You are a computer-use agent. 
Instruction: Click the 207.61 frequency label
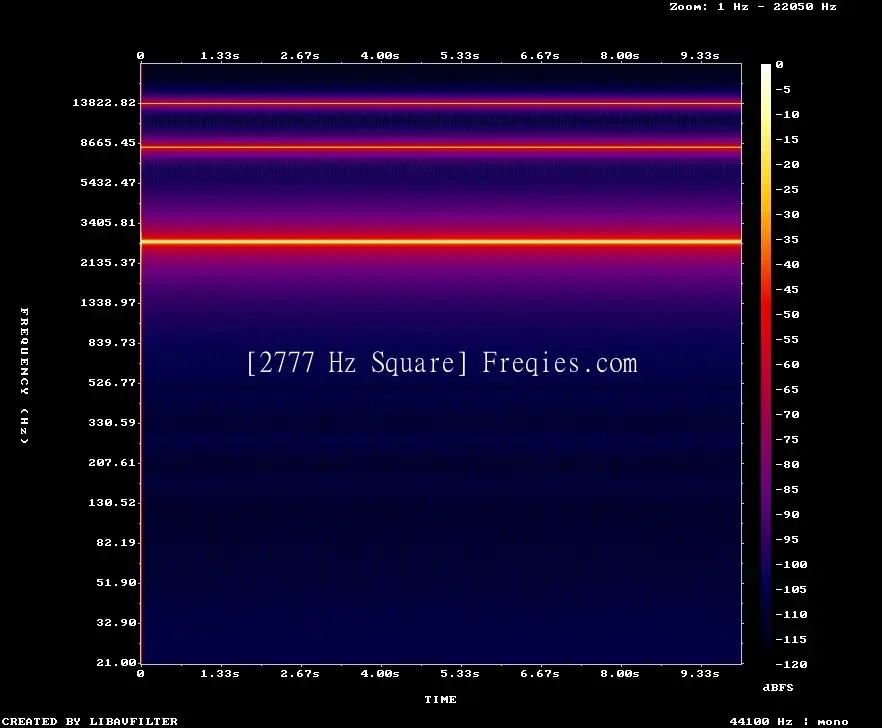(x=112, y=462)
